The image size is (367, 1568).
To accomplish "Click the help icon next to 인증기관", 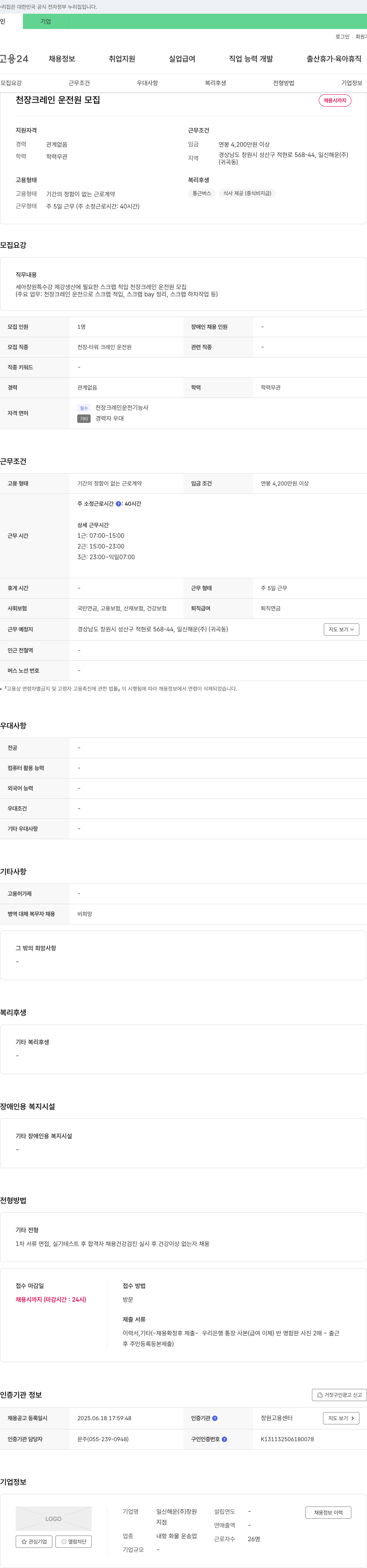I will [214, 1418].
